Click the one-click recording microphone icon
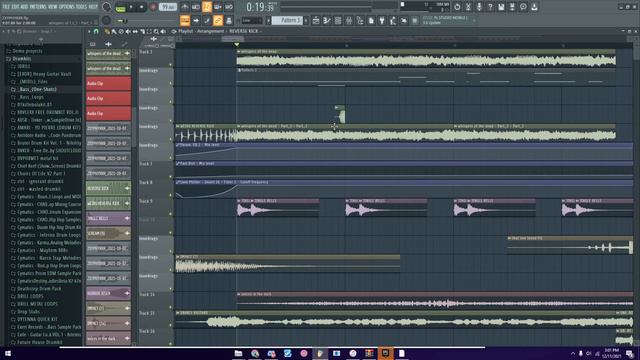The height and width of the screenshot is (360, 640). [x=479, y=7]
